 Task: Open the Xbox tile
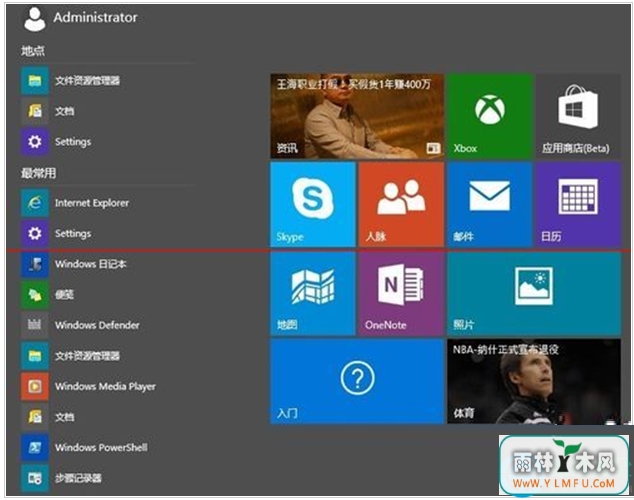(x=490, y=116)
